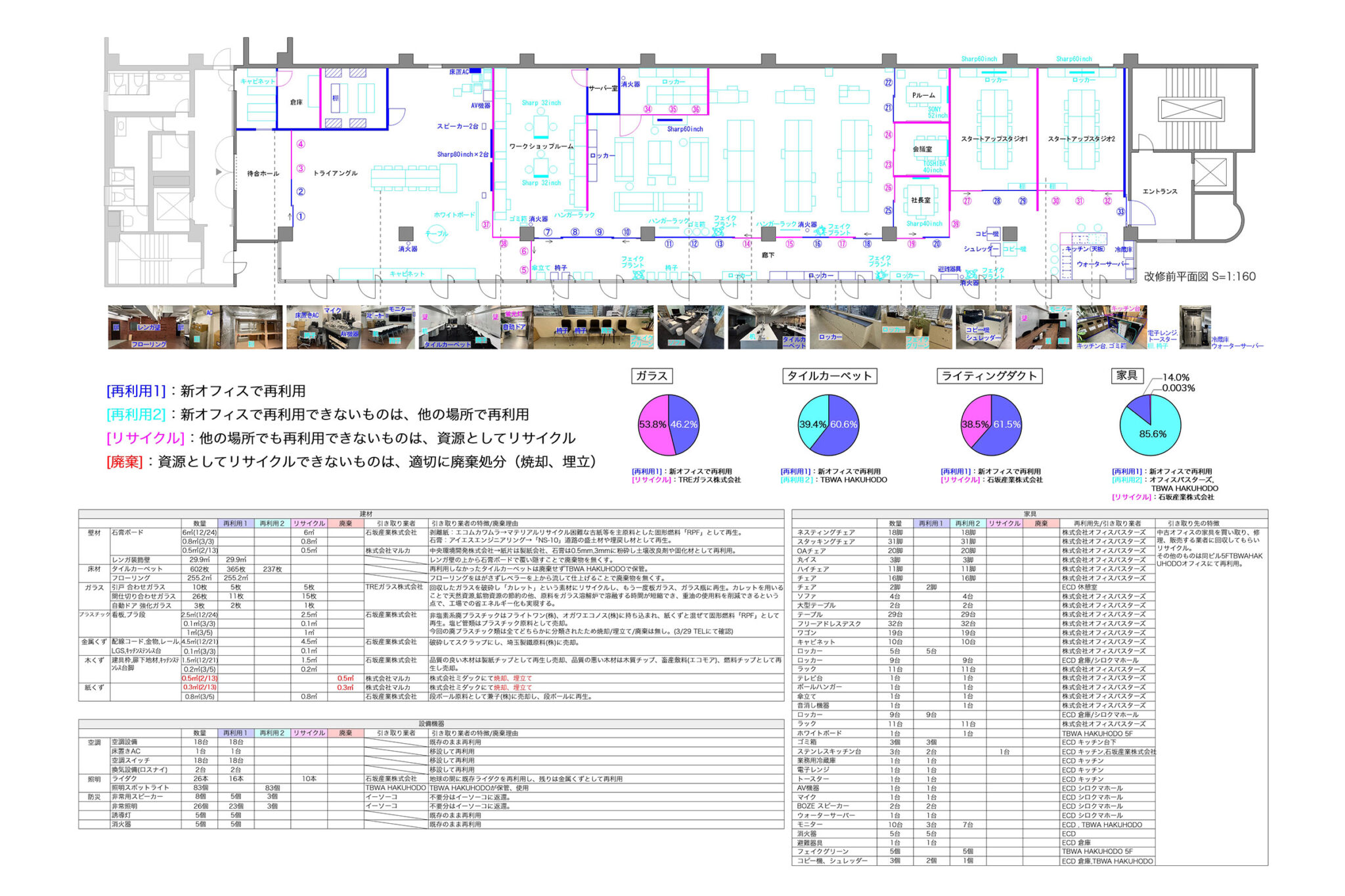Click the ホワイトボード annotation on the floor plan
Image resolution: width=1345 pixels, height=896 pixels.
coord(454,215)
